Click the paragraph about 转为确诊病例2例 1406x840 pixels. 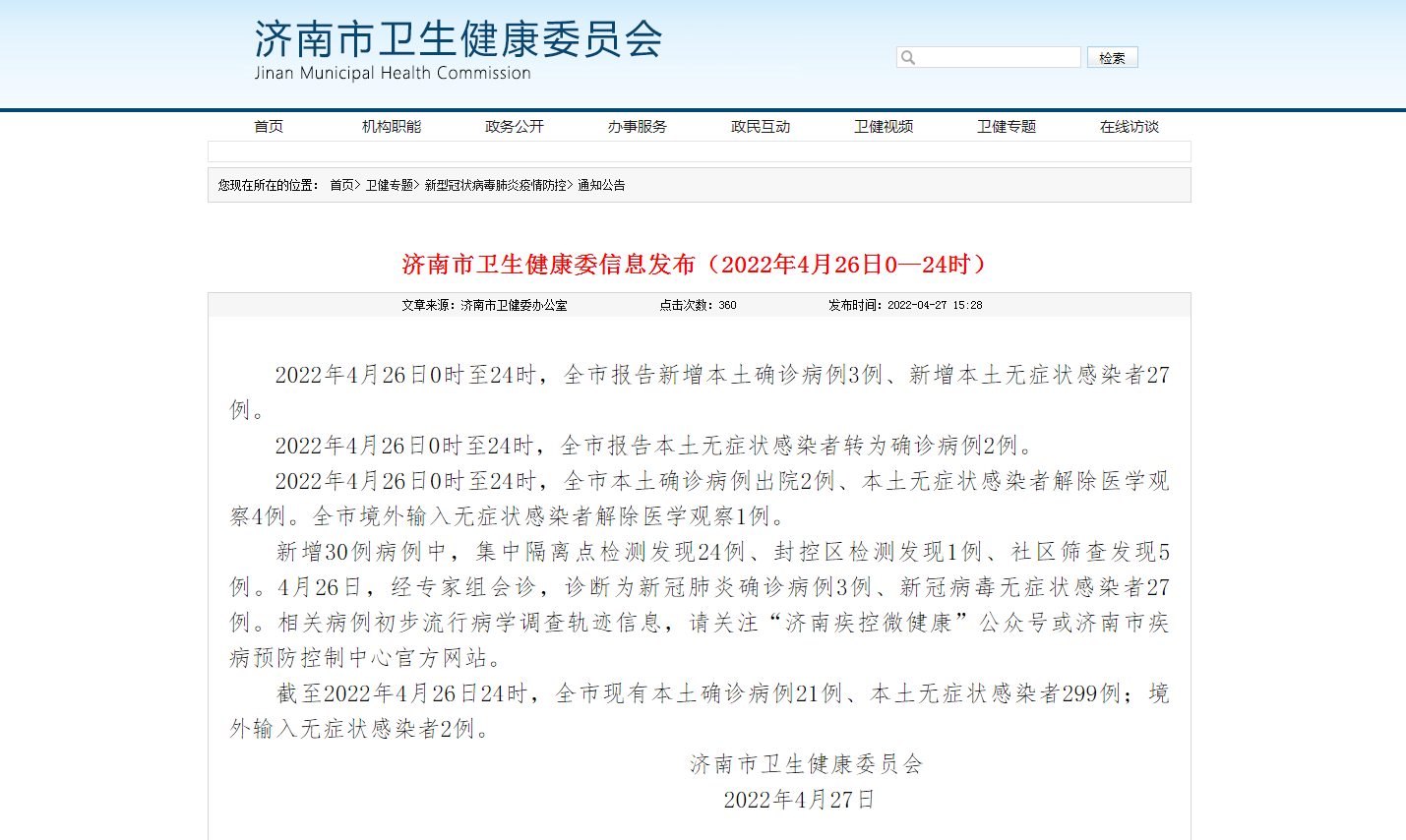point(655,446)
